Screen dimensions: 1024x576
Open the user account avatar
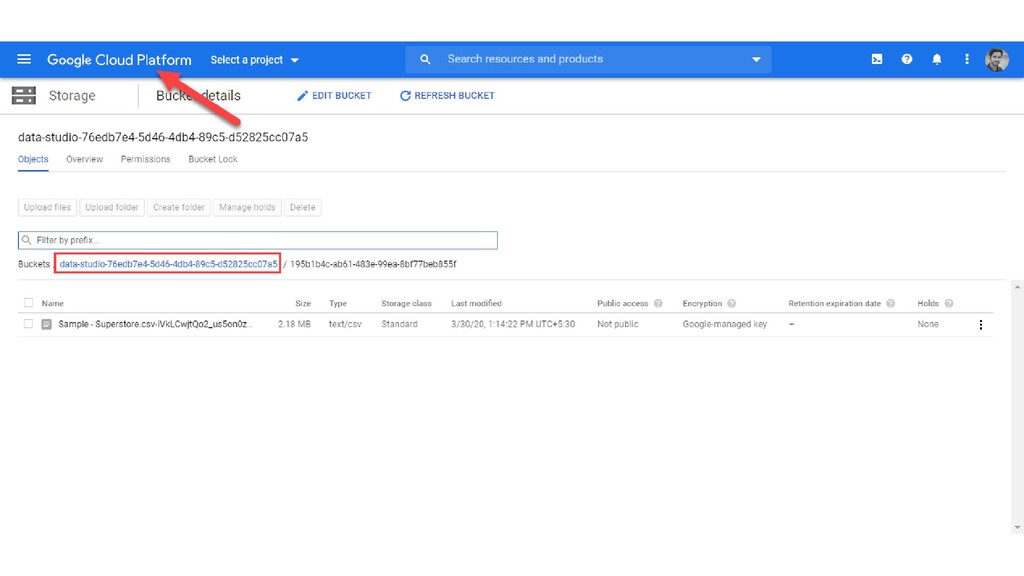click(x=997, y=59)
